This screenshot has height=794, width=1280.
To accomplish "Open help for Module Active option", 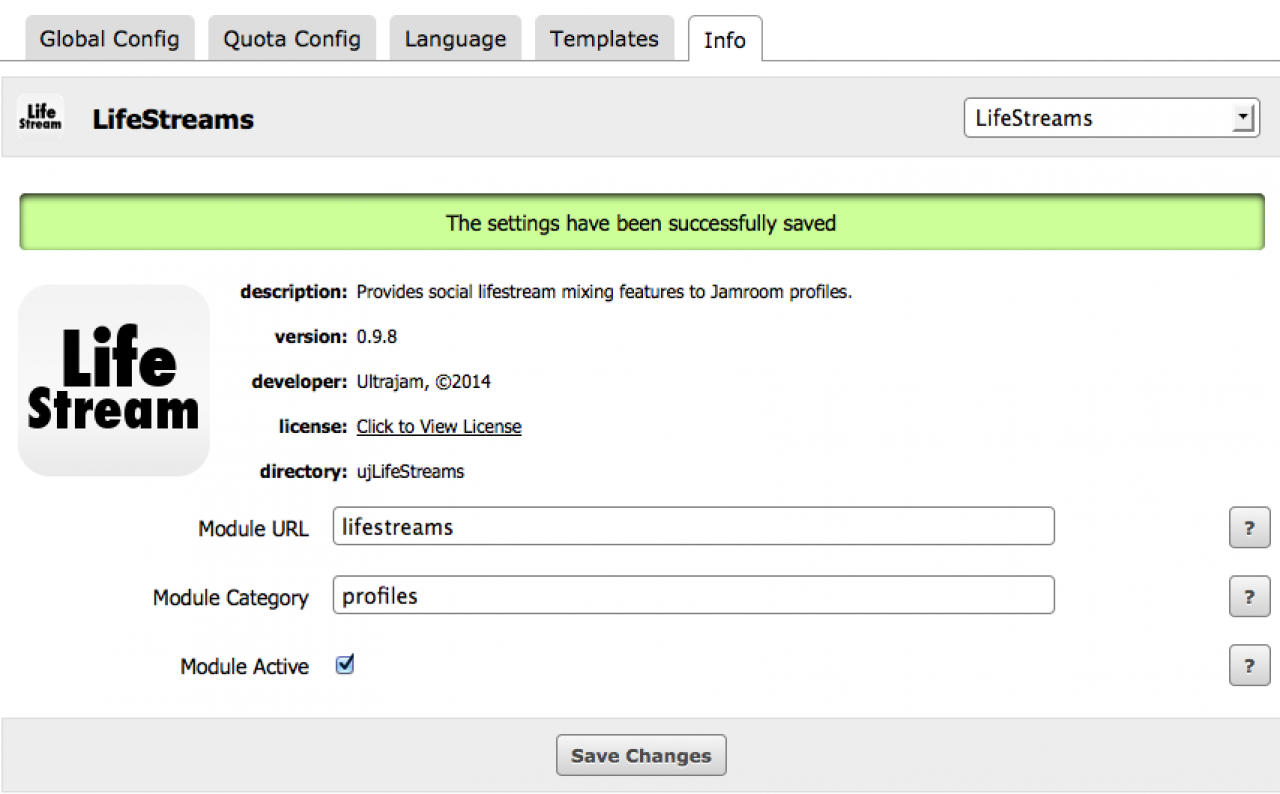I will coord(1249,666).
